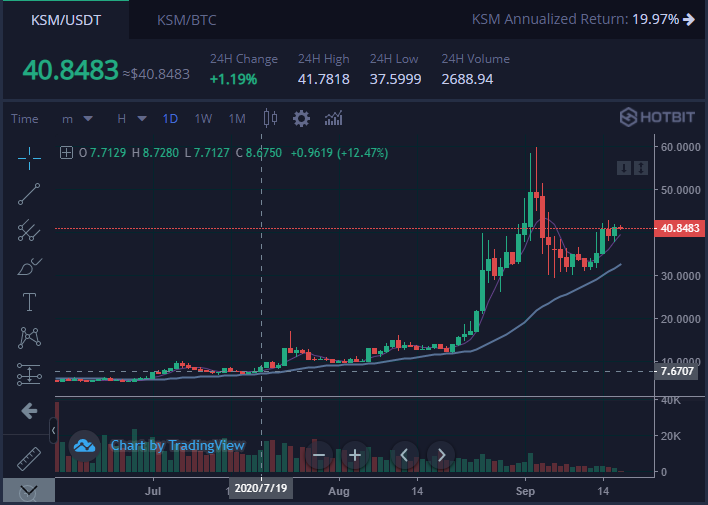Click the 24H High 41.7818 value
This screenshot has width=708, height=505.
(x=323, y=79)
